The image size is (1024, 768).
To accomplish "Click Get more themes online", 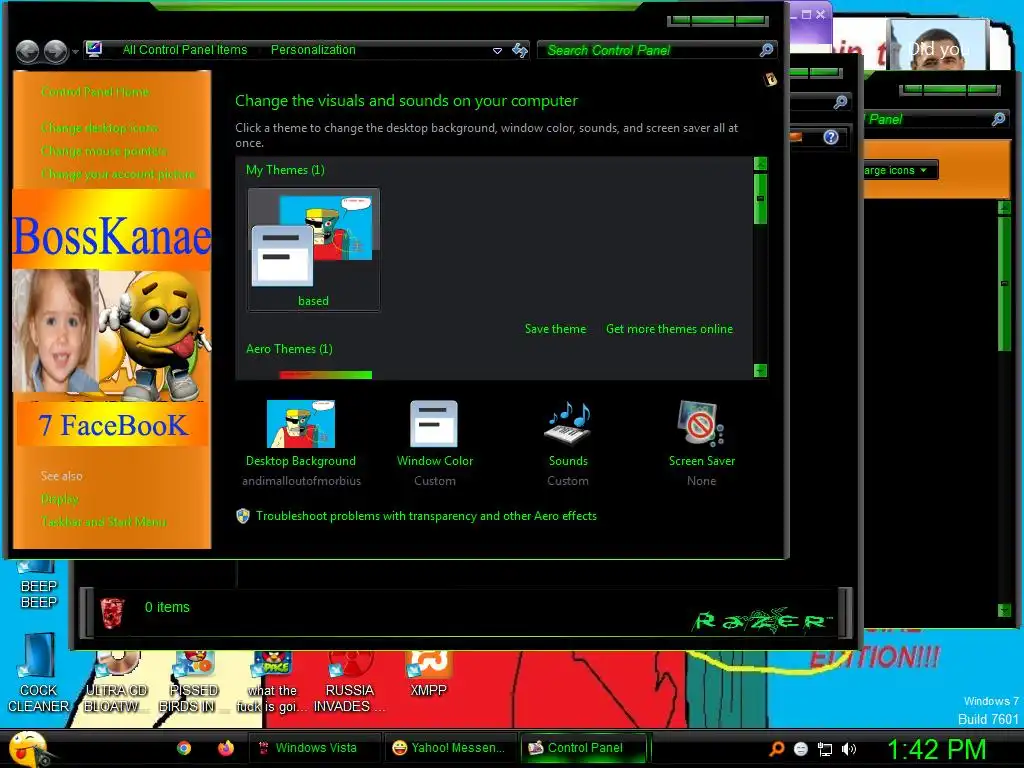I will pyautogui.click(x=669, y=329).
